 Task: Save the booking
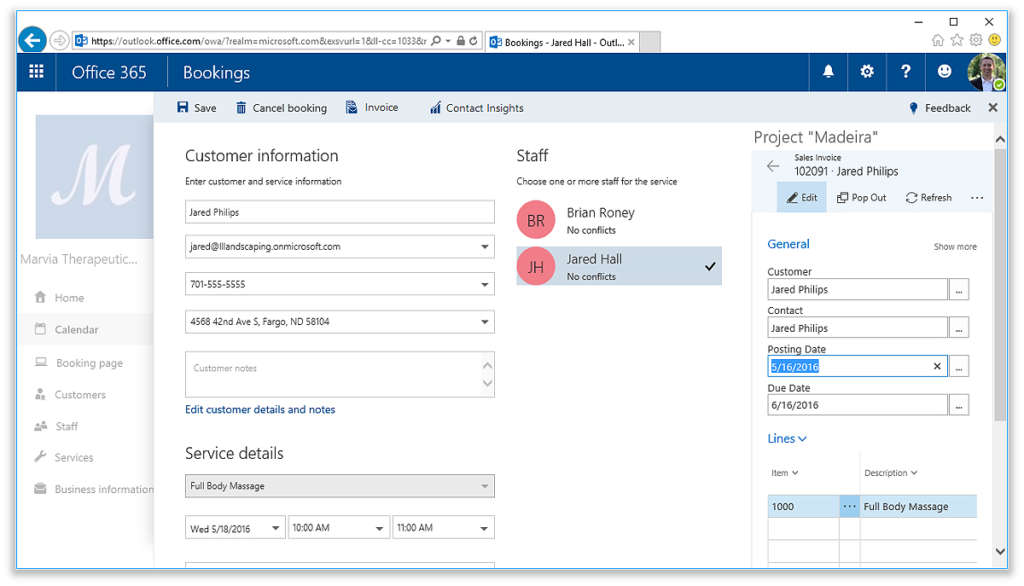pos(196,108)
